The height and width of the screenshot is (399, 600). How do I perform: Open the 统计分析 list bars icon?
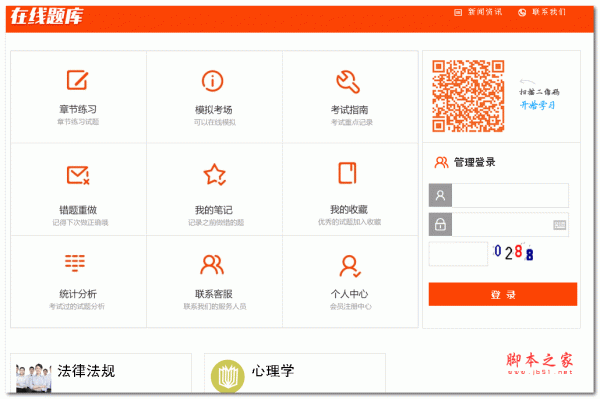[75, 263]
